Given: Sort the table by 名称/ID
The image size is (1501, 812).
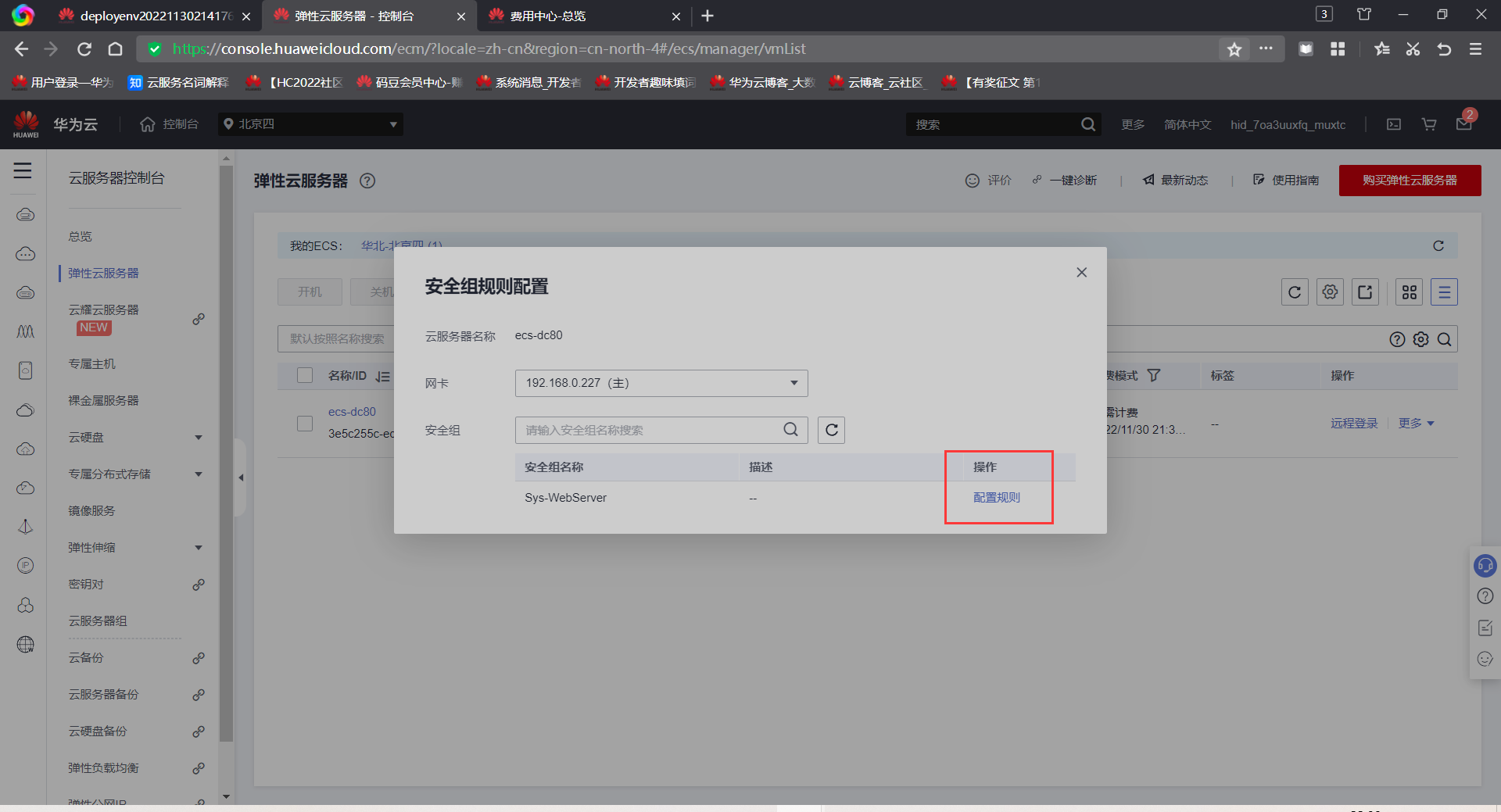Looking at the screenshot, I should [x=382, y=376].
